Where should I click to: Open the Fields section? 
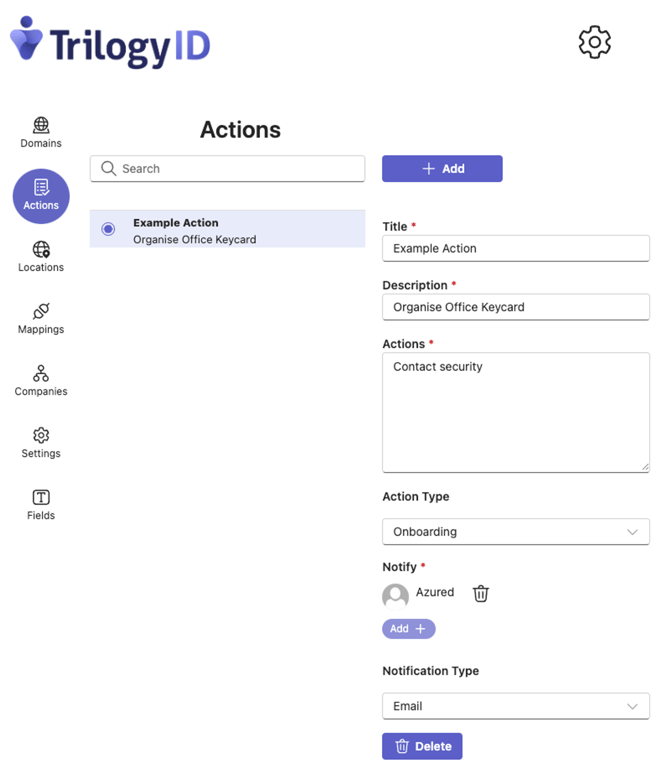pyautogui.click(x=41, y=504)
